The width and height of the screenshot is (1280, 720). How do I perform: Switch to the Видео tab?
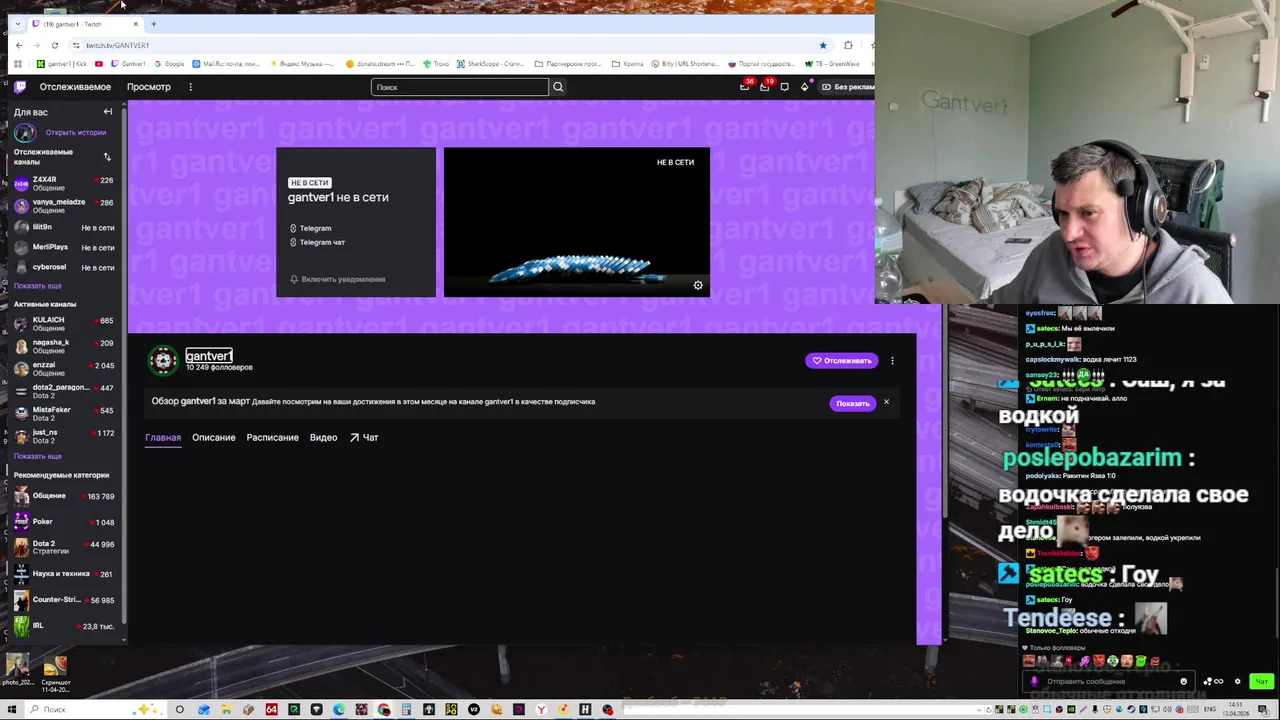[x=323, y=437]
